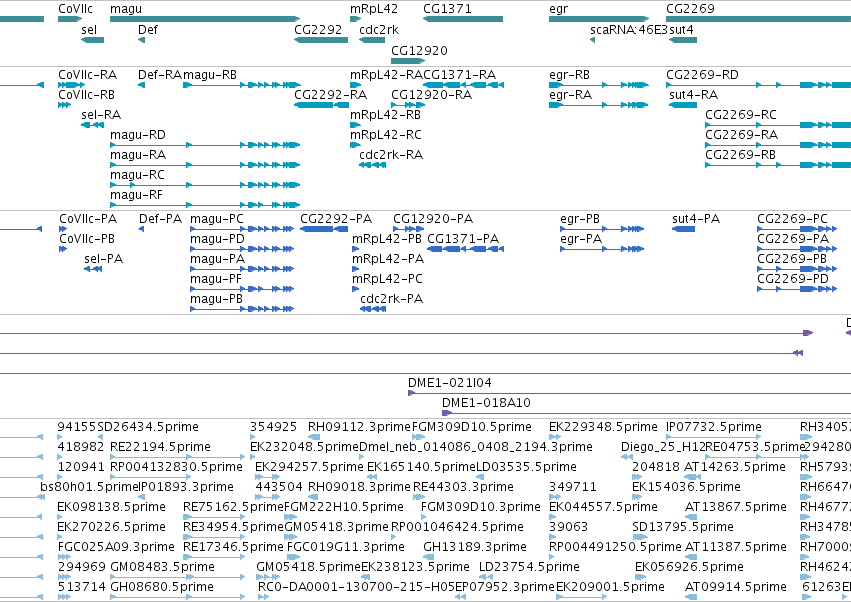Click protein CG1371-PA
This screenshot has height=602, width=851.
[x=463, y=239]
